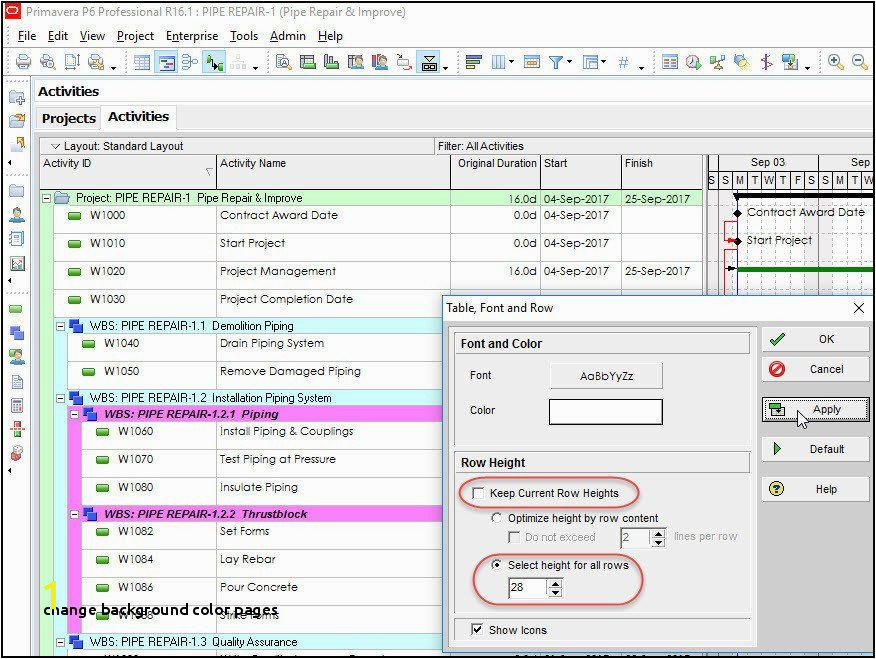Collapse the Project PIPE REPAIR-1 group
Image resolution: width=876 pixels, height=659 pixels.
pyautogui.click(x=47, y=198)
